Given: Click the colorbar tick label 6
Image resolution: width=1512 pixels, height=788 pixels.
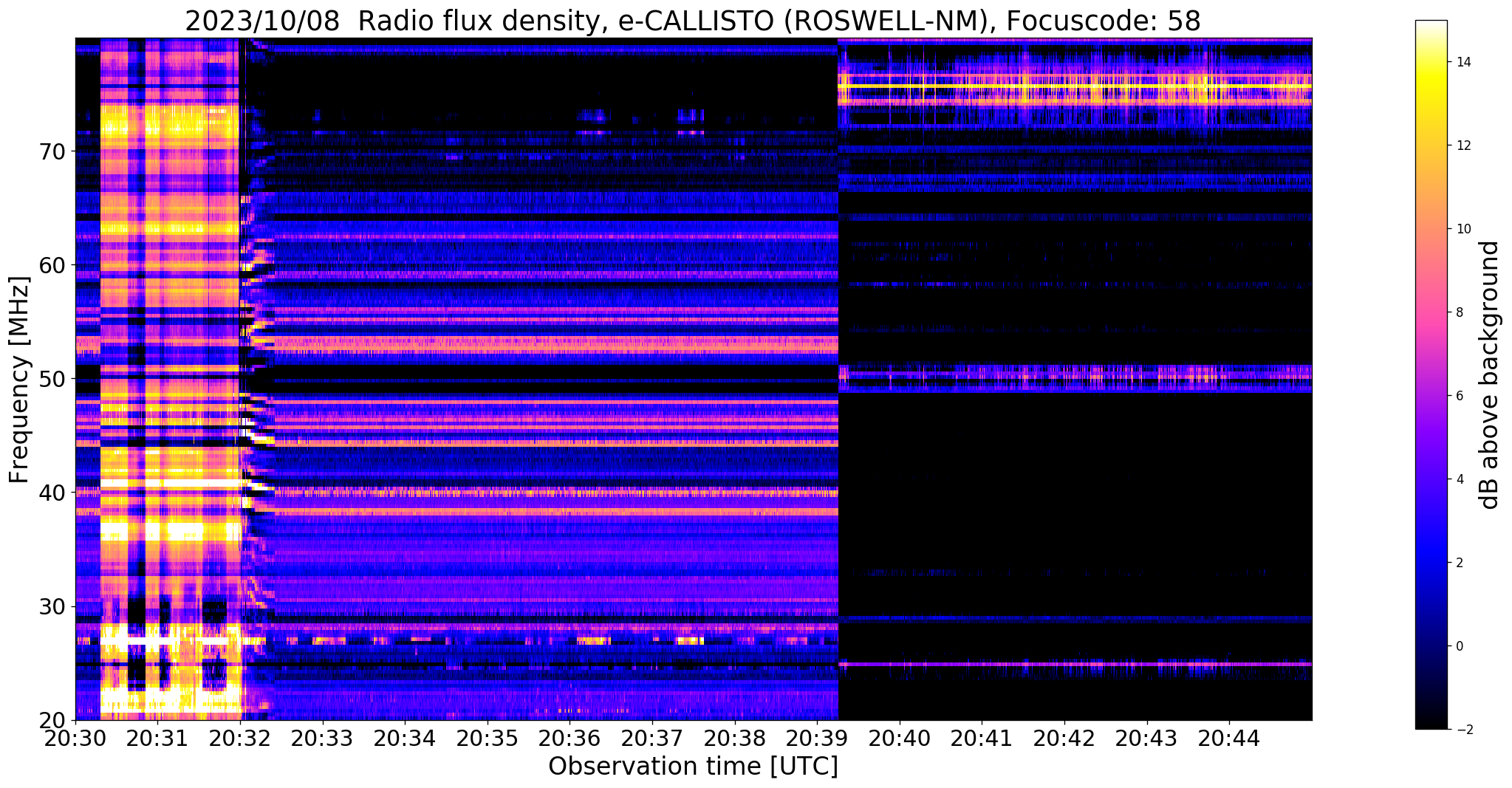Looking at the screenshot, I should [x=1459, y=396].
